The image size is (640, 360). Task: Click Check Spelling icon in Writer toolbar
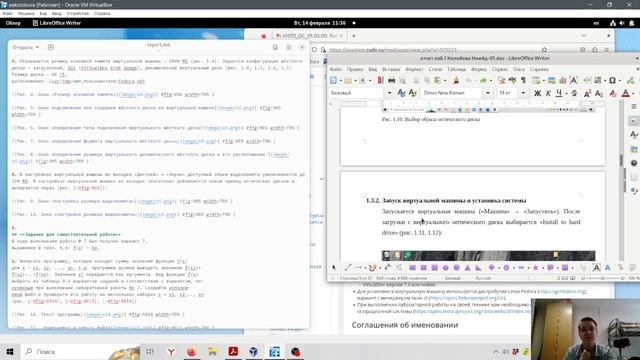click(513, 80)
